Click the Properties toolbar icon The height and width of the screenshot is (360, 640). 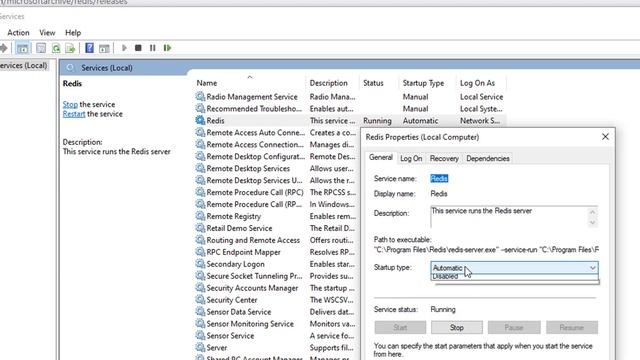click(x=41, y=48)
